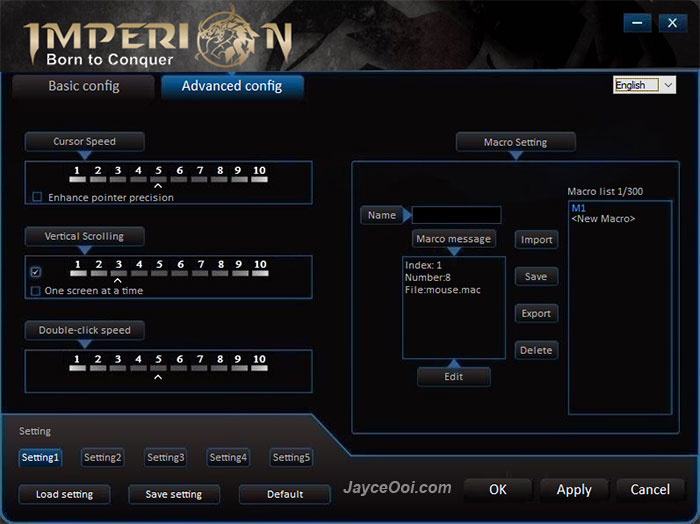Minimize the Imperion window
The height and width of the screenshot is (524, 700).
[638, 23]
